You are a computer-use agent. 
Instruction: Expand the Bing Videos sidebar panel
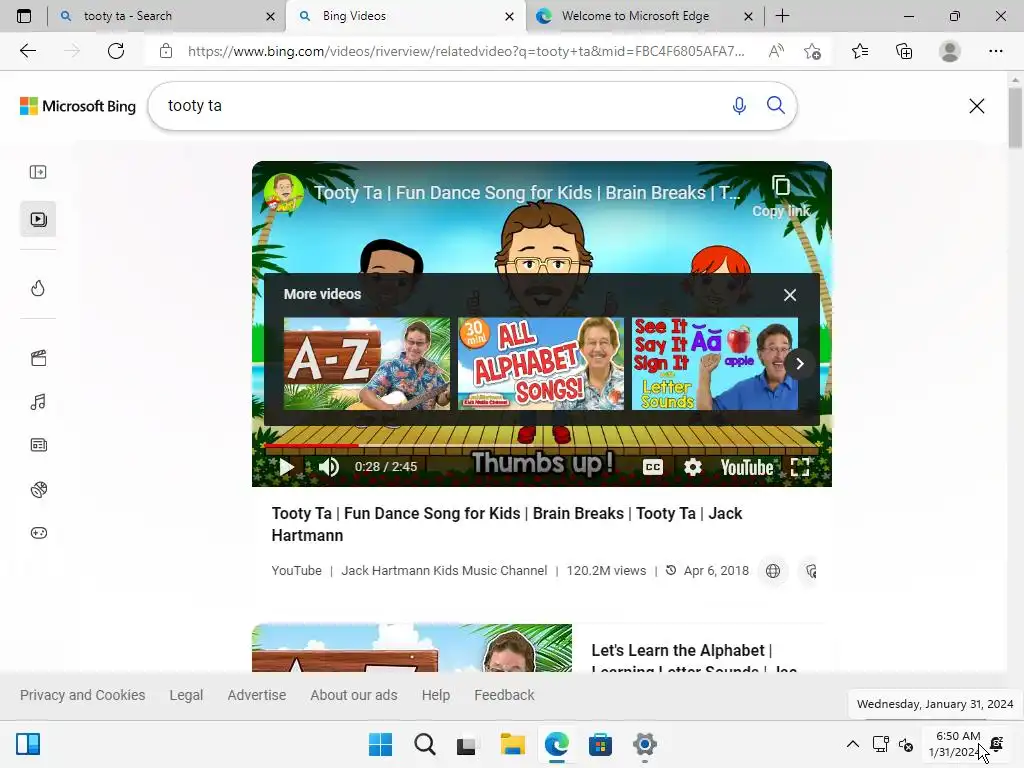pos(38,172)
